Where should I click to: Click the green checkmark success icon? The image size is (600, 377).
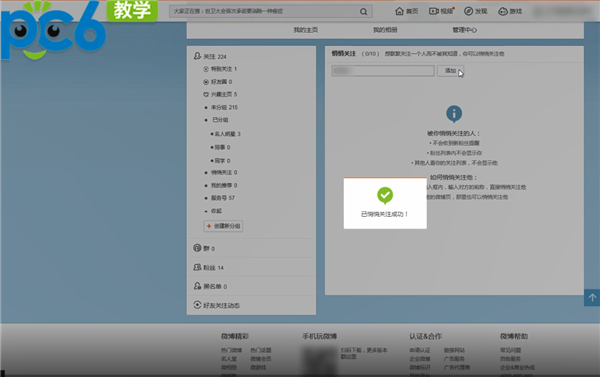[385, 195]
